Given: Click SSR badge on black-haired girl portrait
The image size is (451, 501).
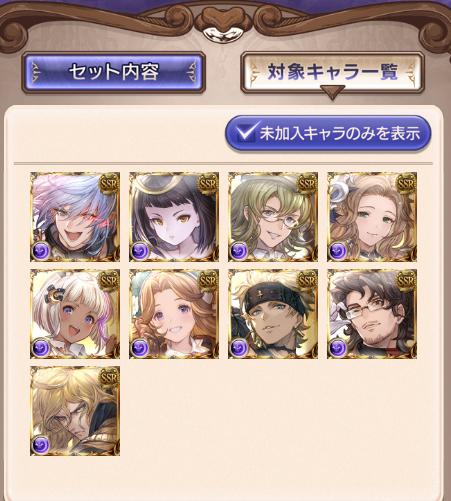Looking at the screenshot, I should [208, 183].
